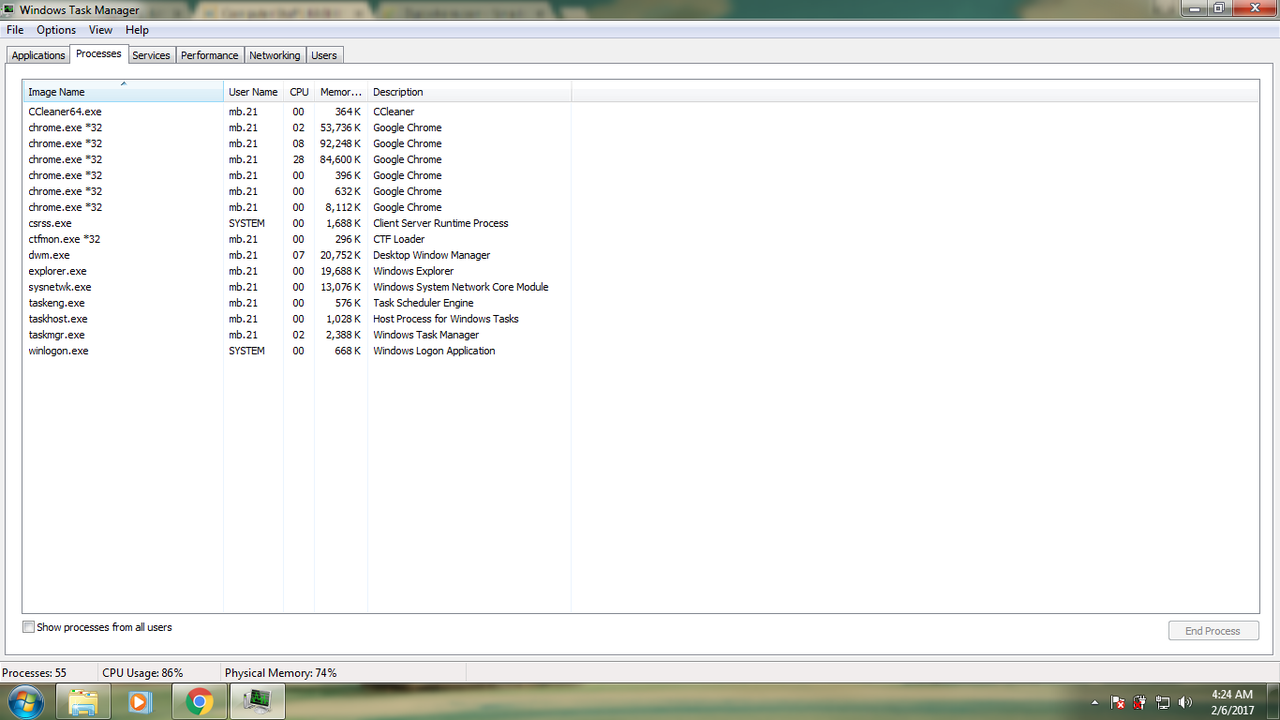Click the Desktop Window Manager description

432,256
